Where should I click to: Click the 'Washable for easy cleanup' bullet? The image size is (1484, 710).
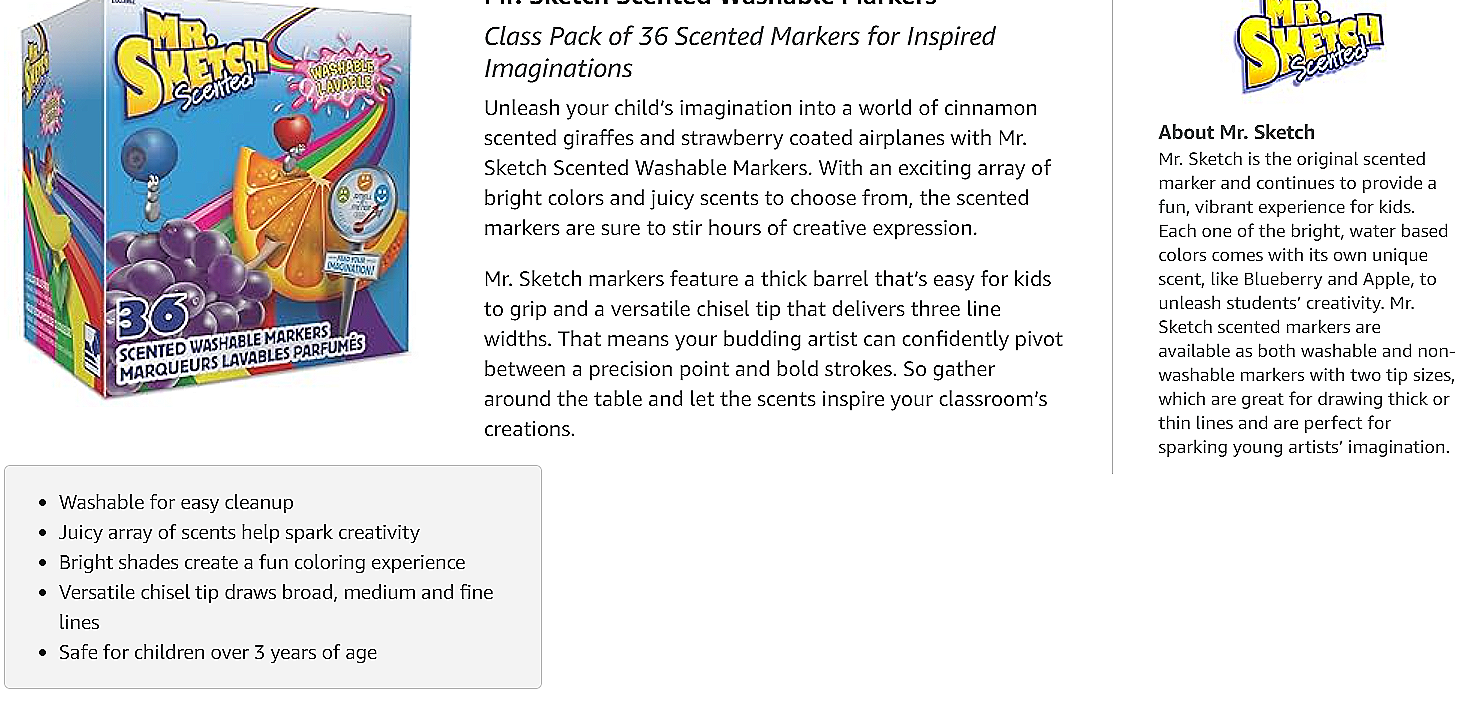[176, 502]
